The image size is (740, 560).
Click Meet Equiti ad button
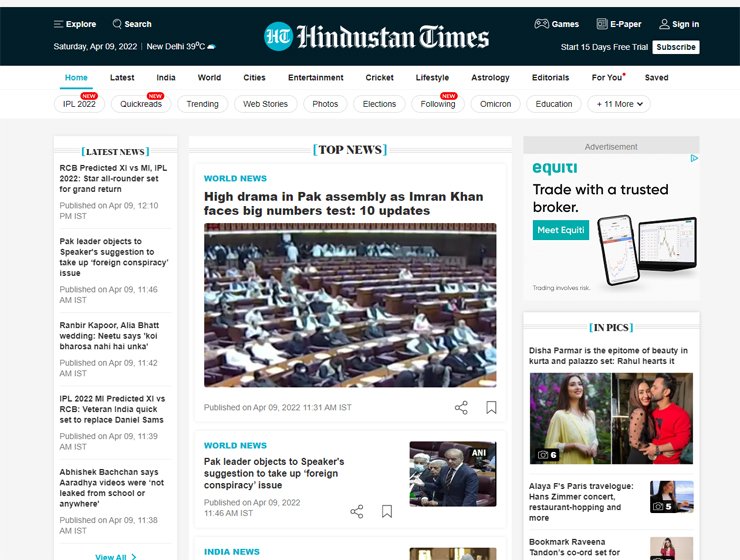[x=561, y=230]
